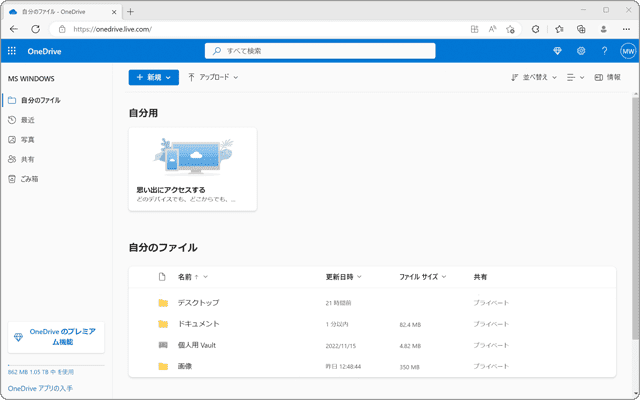Open the 情報 details pane
This screenshot has height=400, width=640.
point(608,77)
